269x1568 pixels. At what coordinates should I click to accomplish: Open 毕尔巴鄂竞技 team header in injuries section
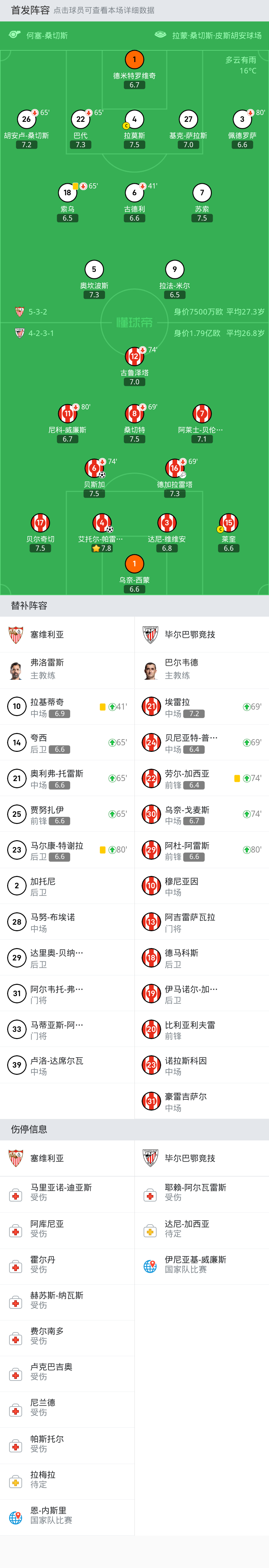(201, 1158)
